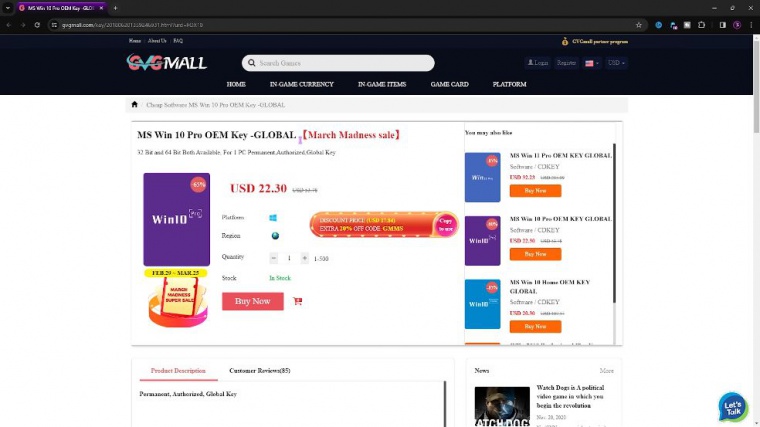Increase quantity with the plus button
The image size is (760, 427).
(304, 258)
